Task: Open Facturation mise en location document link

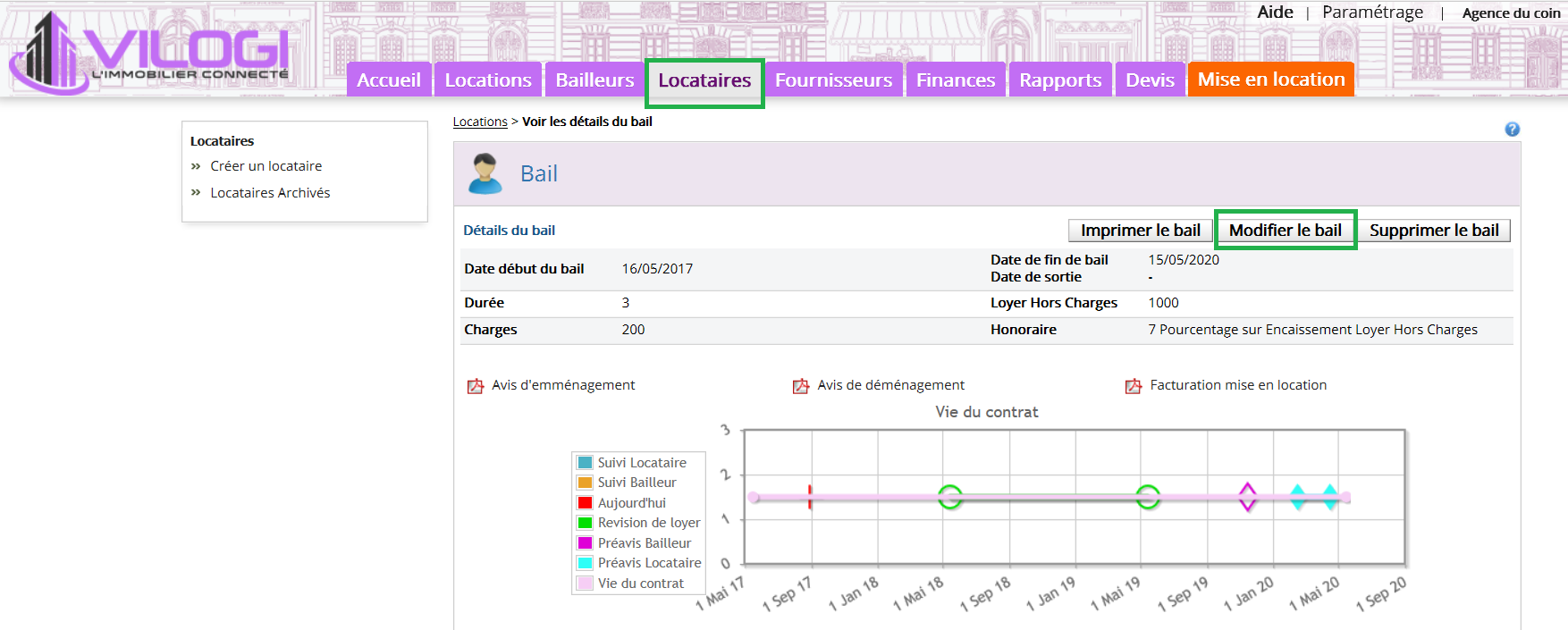Action: [x=1238, y=385]
